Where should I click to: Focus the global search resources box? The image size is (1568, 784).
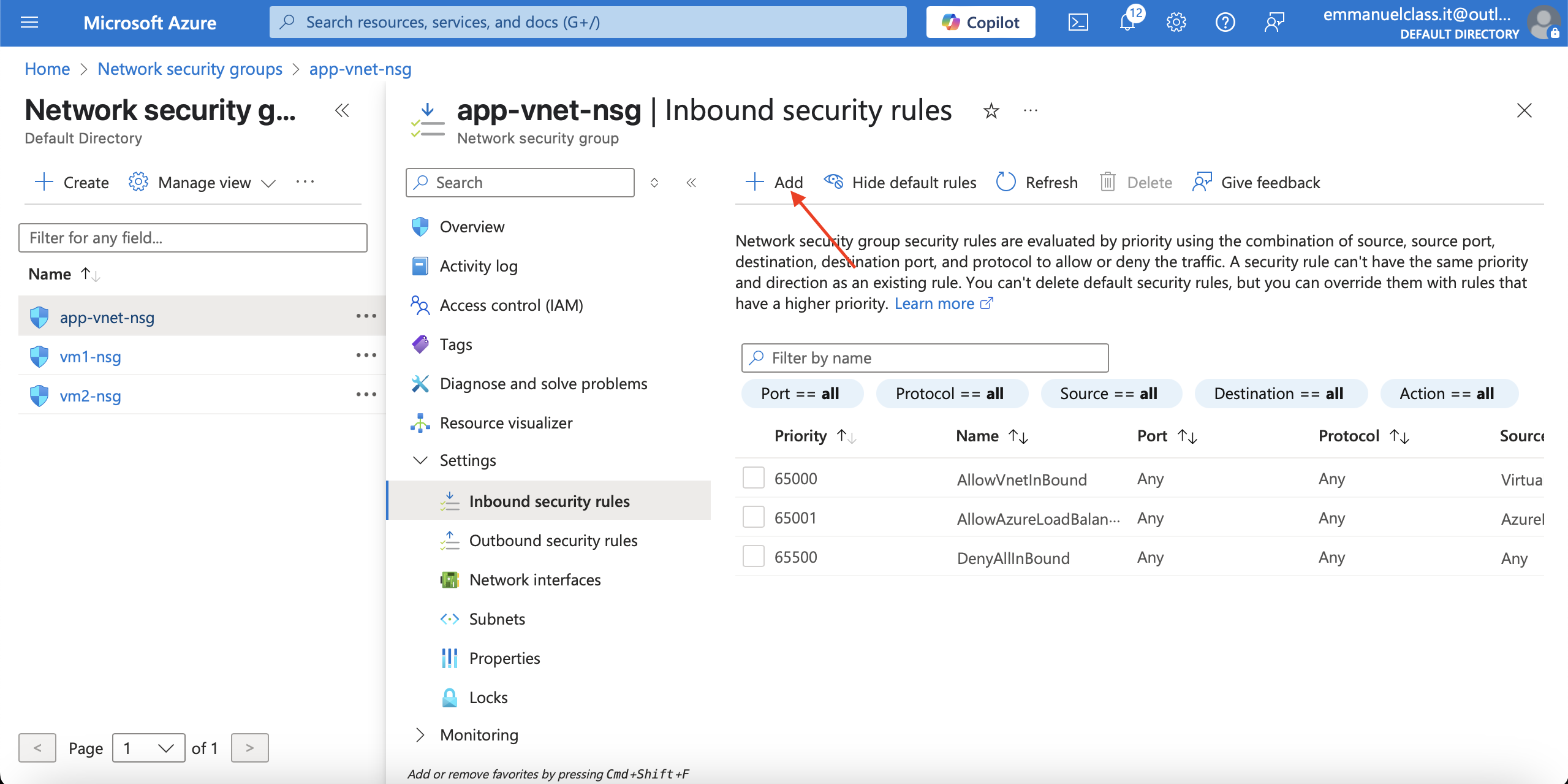pos(588,23)
